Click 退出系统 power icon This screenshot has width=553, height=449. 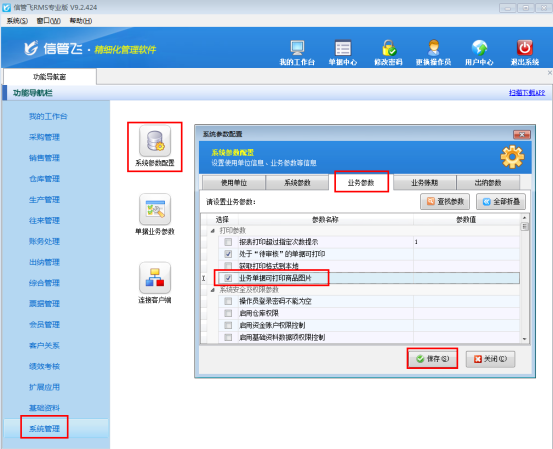(x=525, y=48)
